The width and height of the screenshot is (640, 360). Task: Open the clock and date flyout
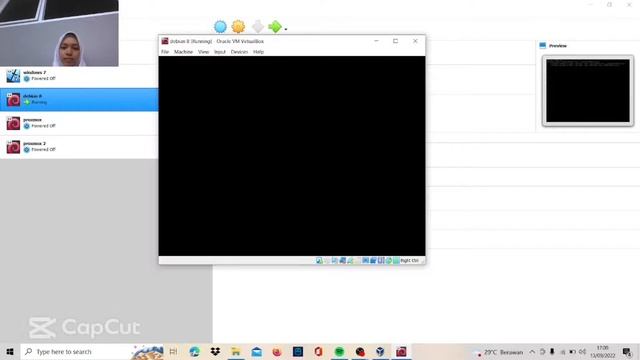pyautogui.click(x=602, y=351)
